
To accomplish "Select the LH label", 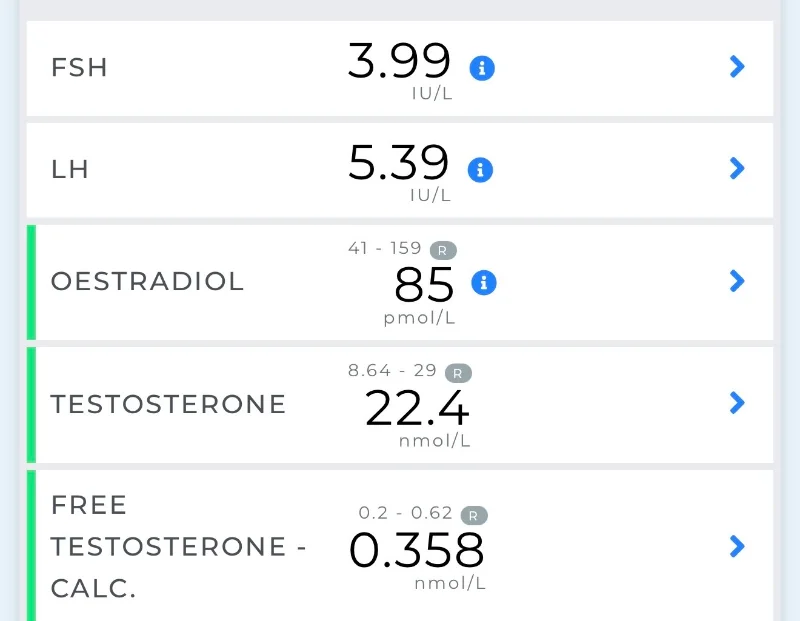I will tap(70, 169).
